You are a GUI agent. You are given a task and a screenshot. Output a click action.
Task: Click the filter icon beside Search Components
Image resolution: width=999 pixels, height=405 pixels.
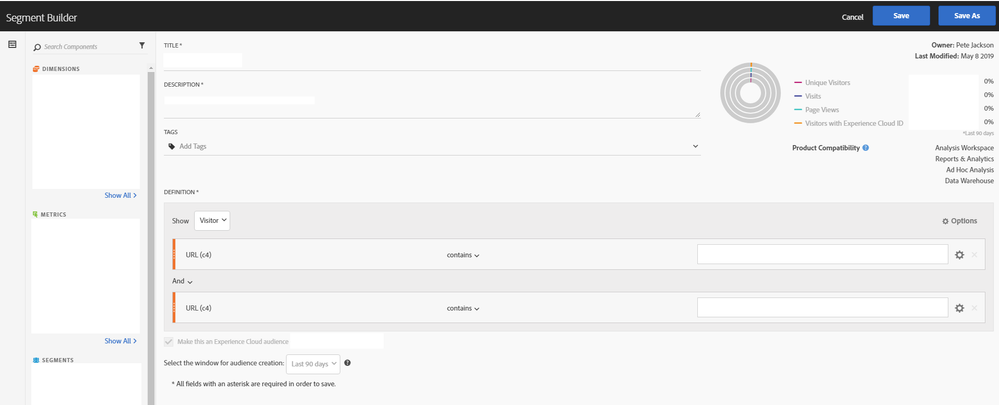tap(142, 46)
